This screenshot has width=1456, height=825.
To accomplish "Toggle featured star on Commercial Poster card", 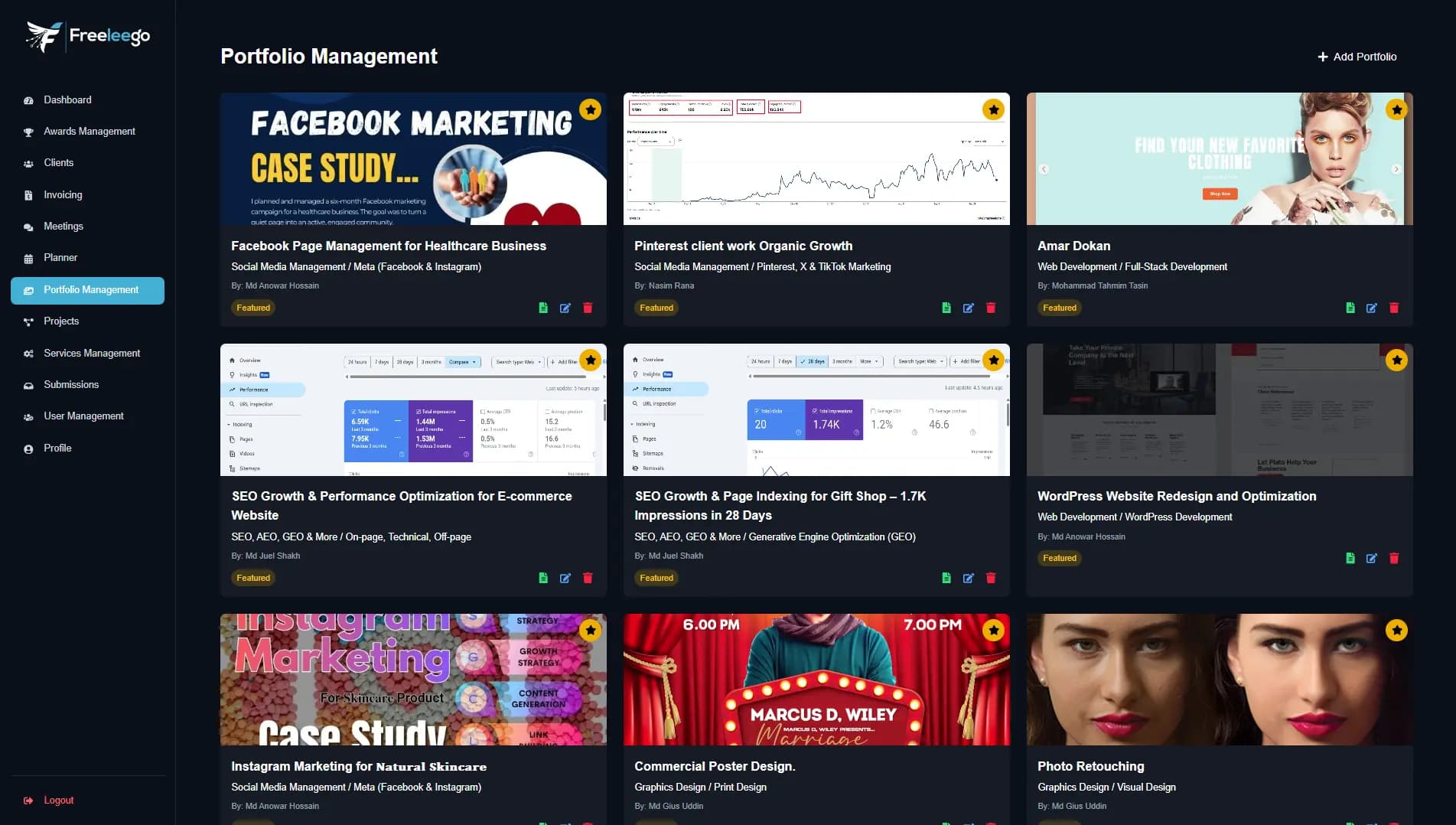I will click(993, 630).
